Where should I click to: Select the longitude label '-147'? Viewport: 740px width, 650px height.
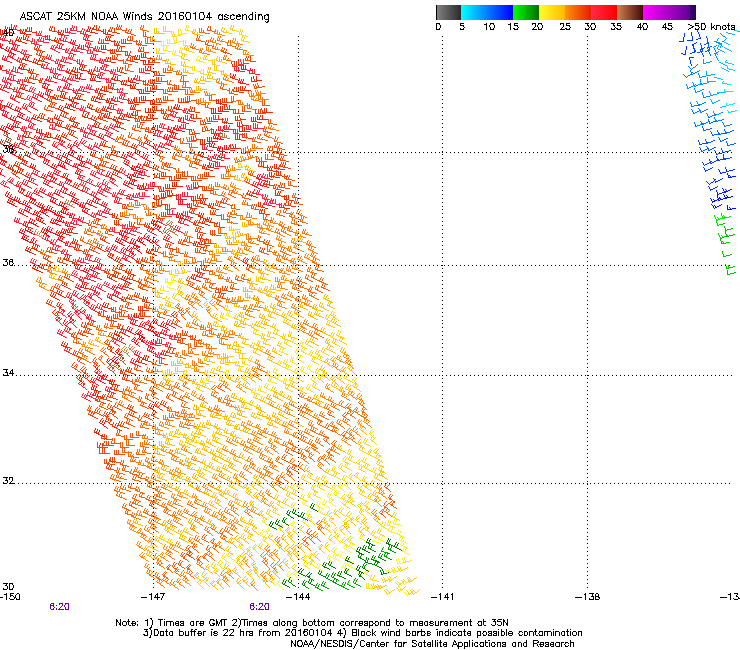(153, 597)
